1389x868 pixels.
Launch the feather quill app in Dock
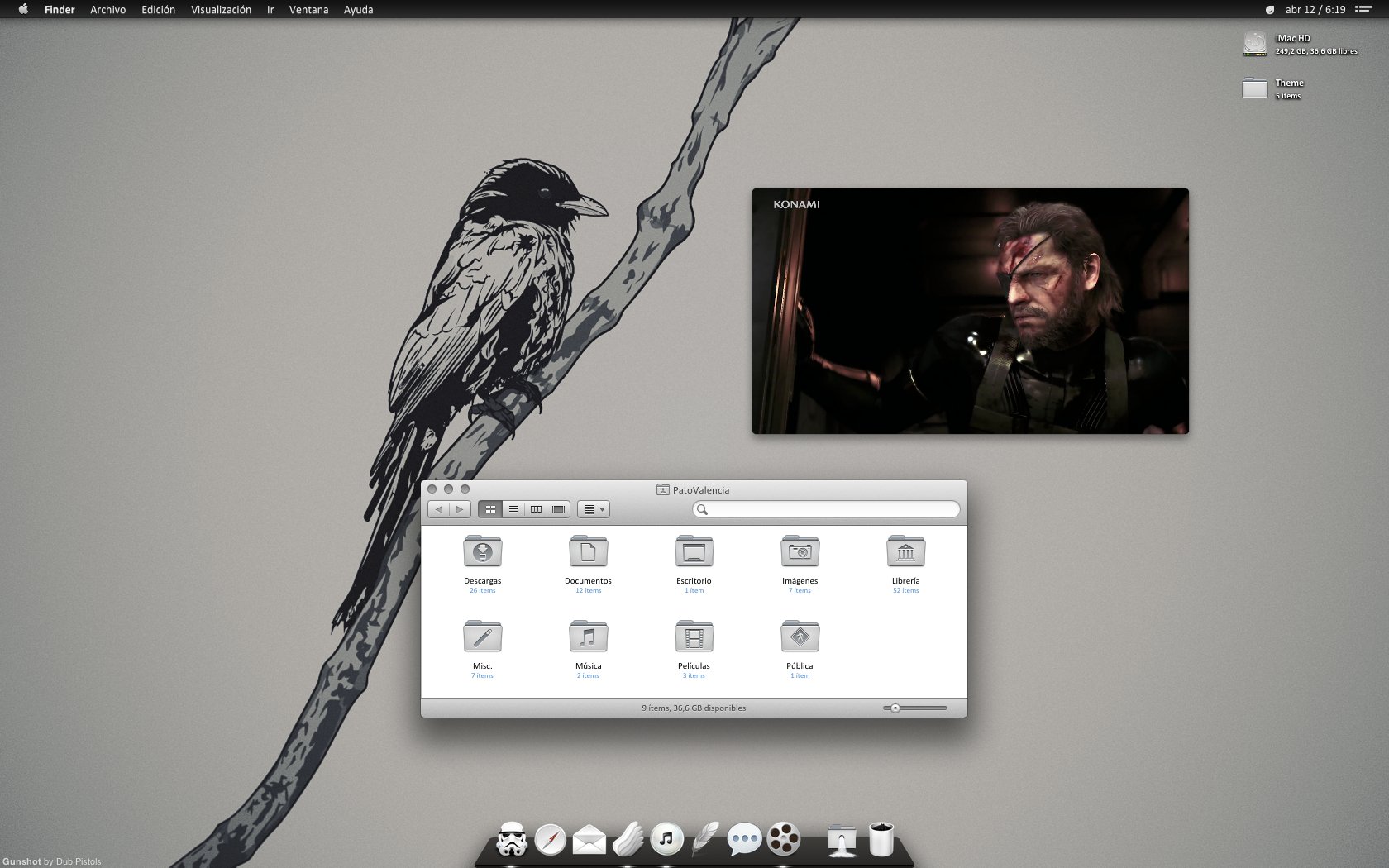[x=705, y=839]
